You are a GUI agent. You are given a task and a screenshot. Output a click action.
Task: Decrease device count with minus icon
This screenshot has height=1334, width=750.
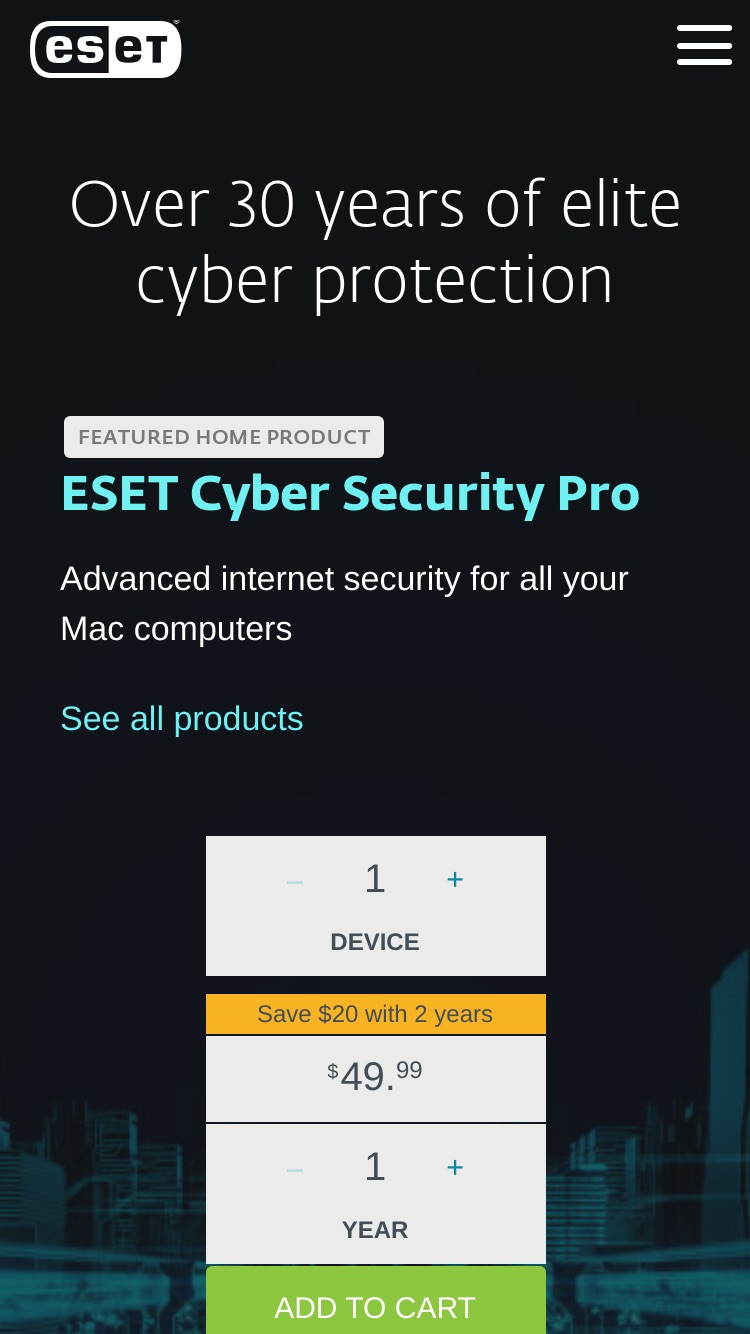(295, 881)
